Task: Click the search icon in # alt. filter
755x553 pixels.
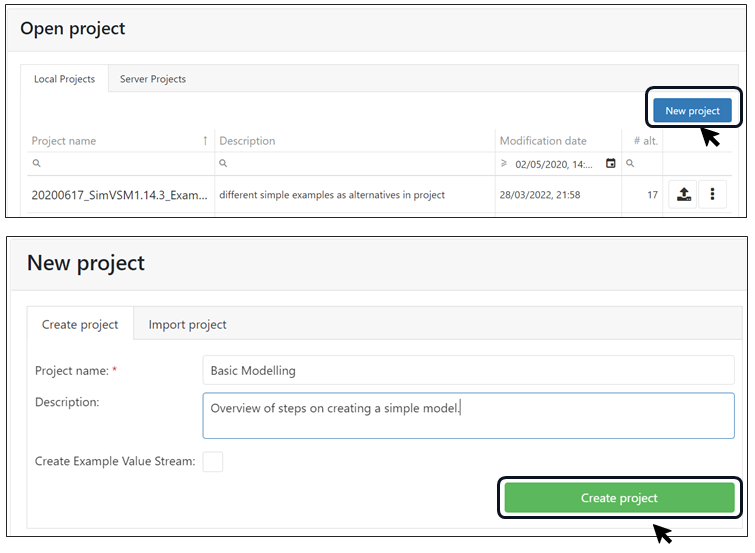Action: pos(631,163)
